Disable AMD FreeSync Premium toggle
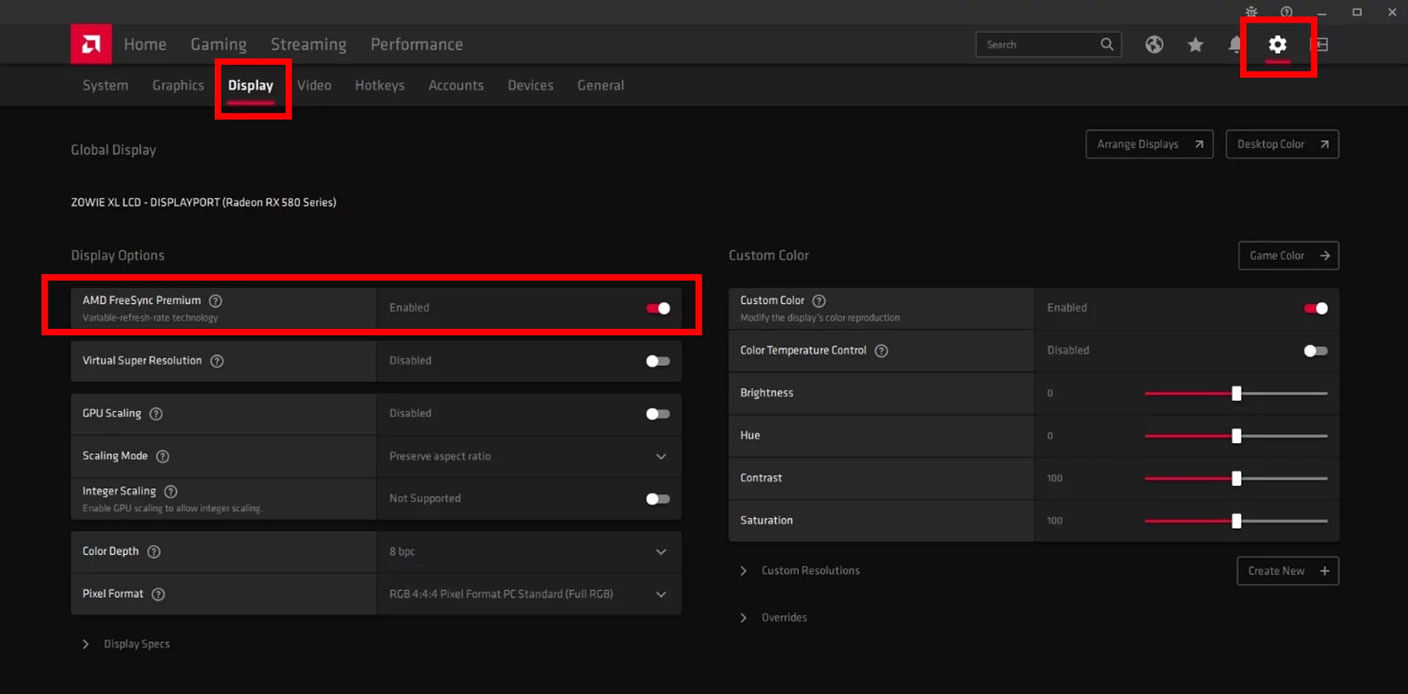Screen dimensions: 1408x694 [657, 308]
